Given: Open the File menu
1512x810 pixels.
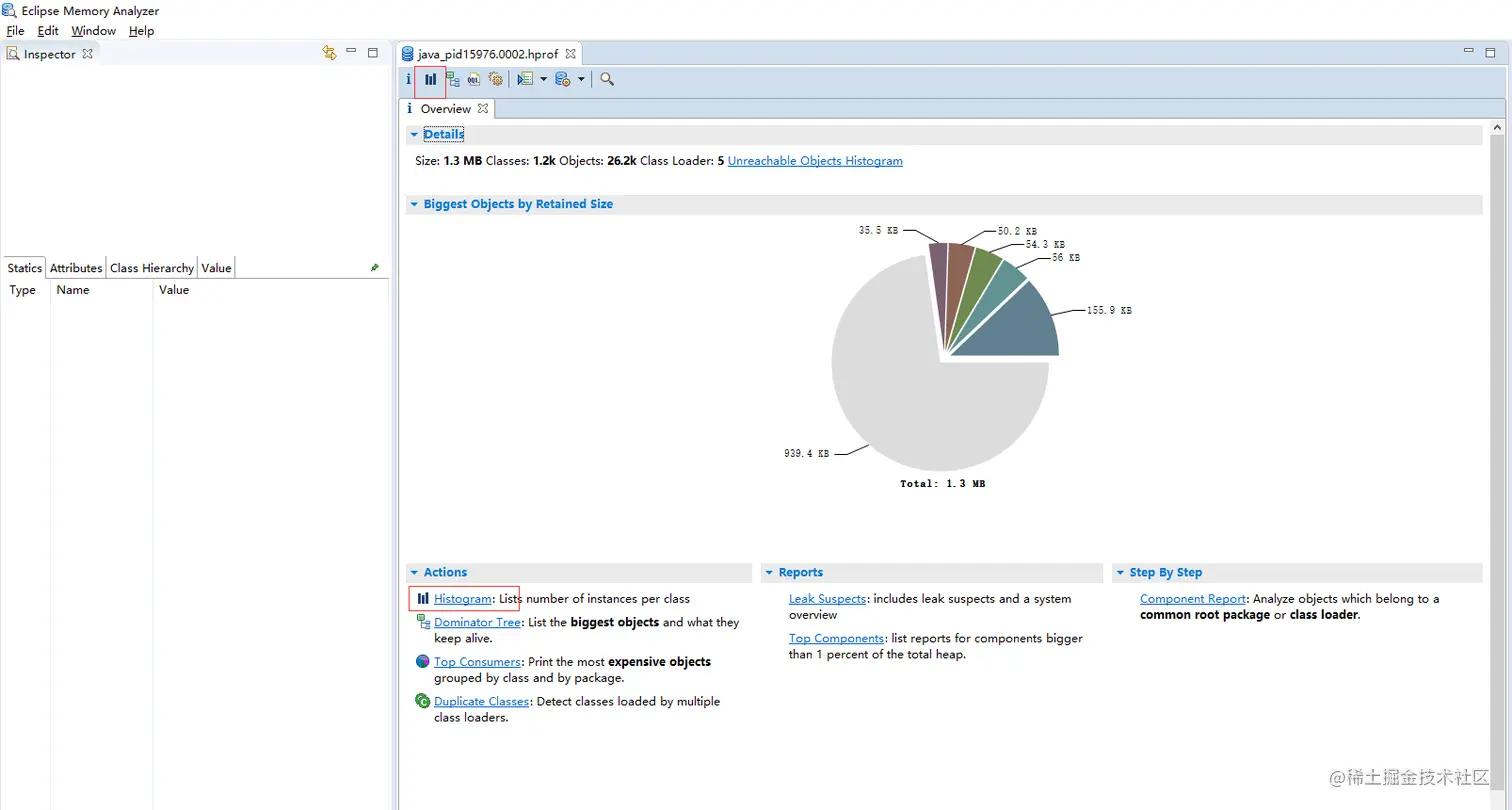Looking at the screenshot, I should click(x=15, y=31).
